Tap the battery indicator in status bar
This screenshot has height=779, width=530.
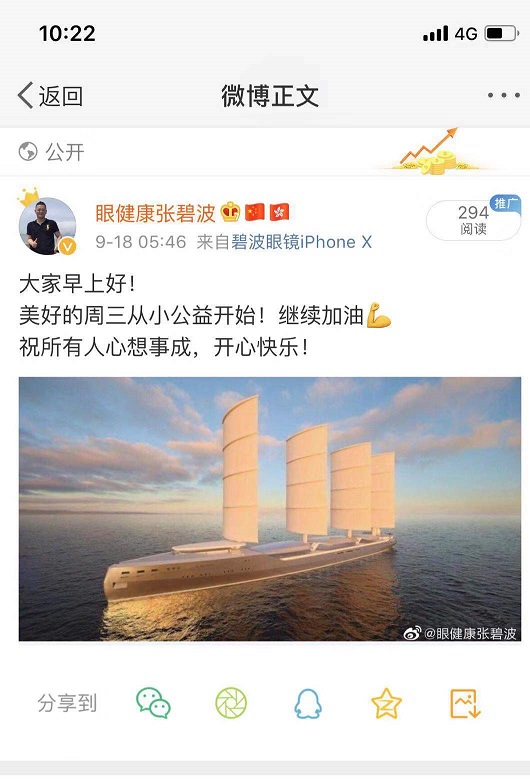coord(502,33)
